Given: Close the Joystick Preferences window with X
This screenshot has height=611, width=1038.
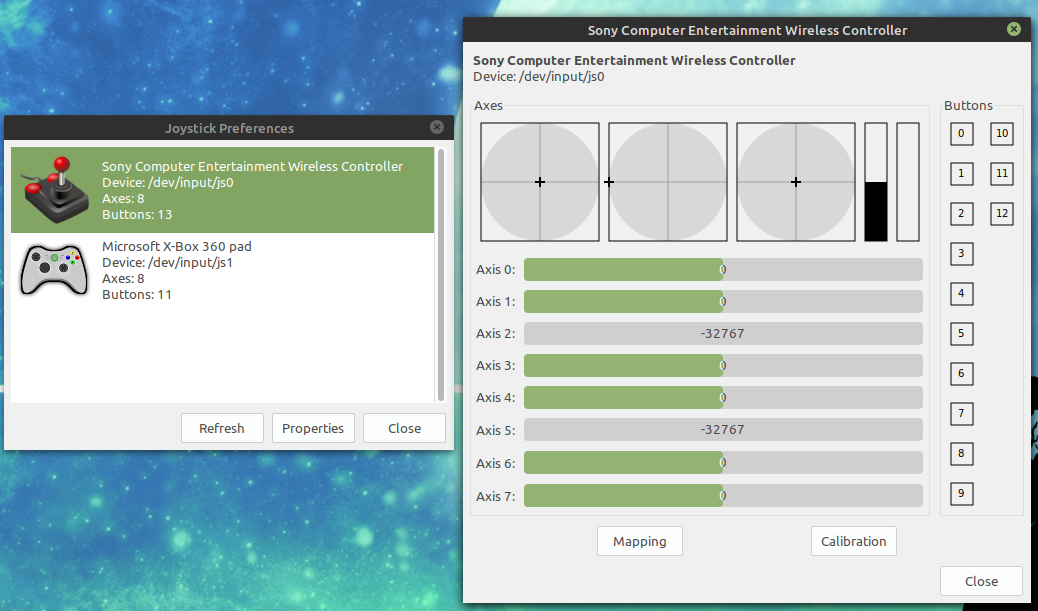Looking at the screenshot, I should click(x=437, y=127).
